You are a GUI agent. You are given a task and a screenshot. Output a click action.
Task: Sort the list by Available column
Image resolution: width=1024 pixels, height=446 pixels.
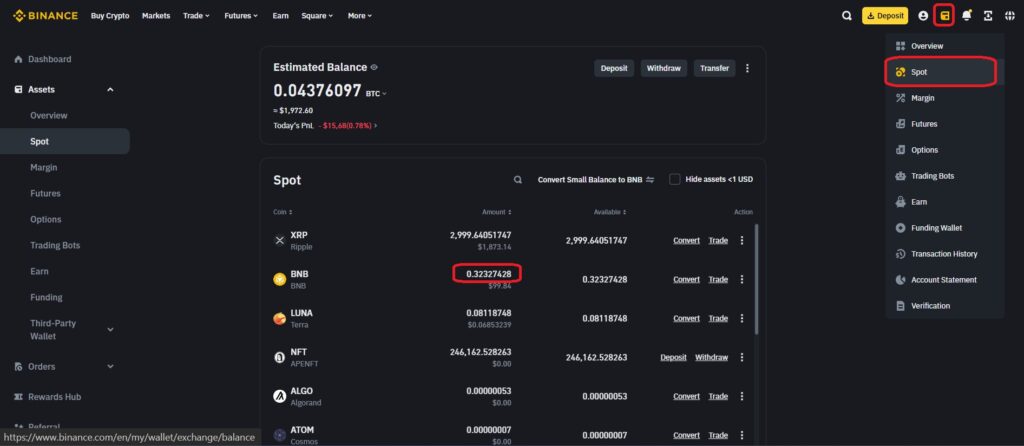(611, 212)
